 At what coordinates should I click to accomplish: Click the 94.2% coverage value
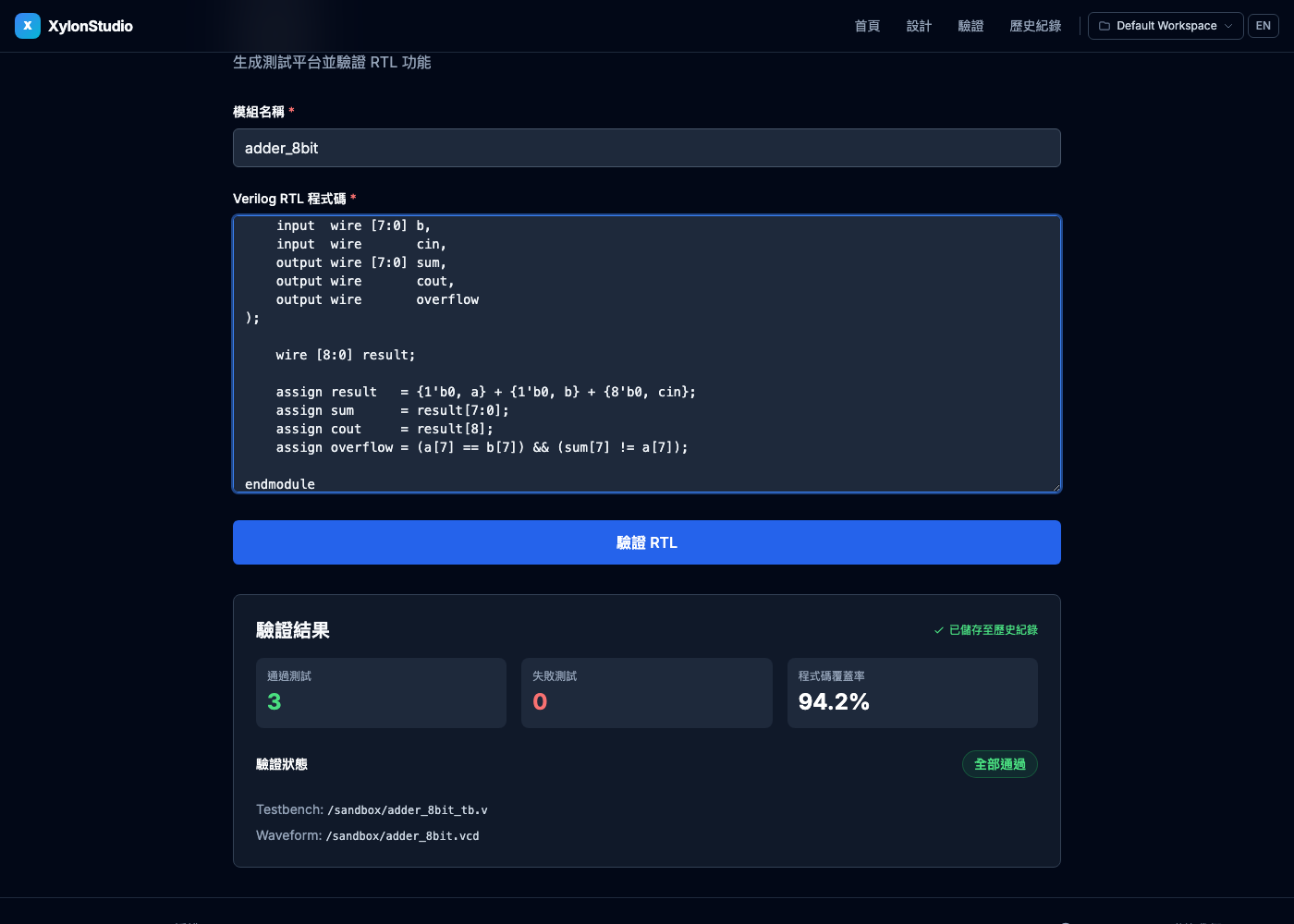834,702
